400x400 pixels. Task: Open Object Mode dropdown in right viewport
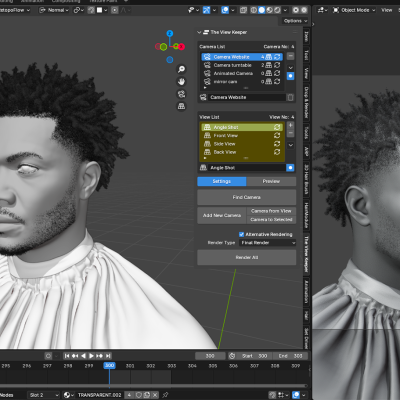(354, 10)
